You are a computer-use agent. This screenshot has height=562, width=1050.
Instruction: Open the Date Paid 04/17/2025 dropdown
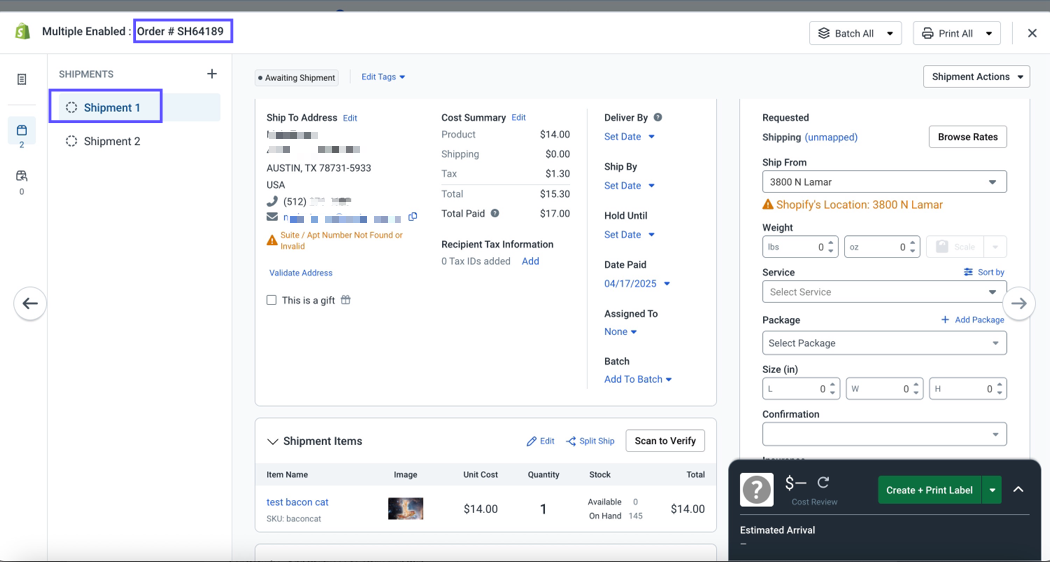(637, 283)
